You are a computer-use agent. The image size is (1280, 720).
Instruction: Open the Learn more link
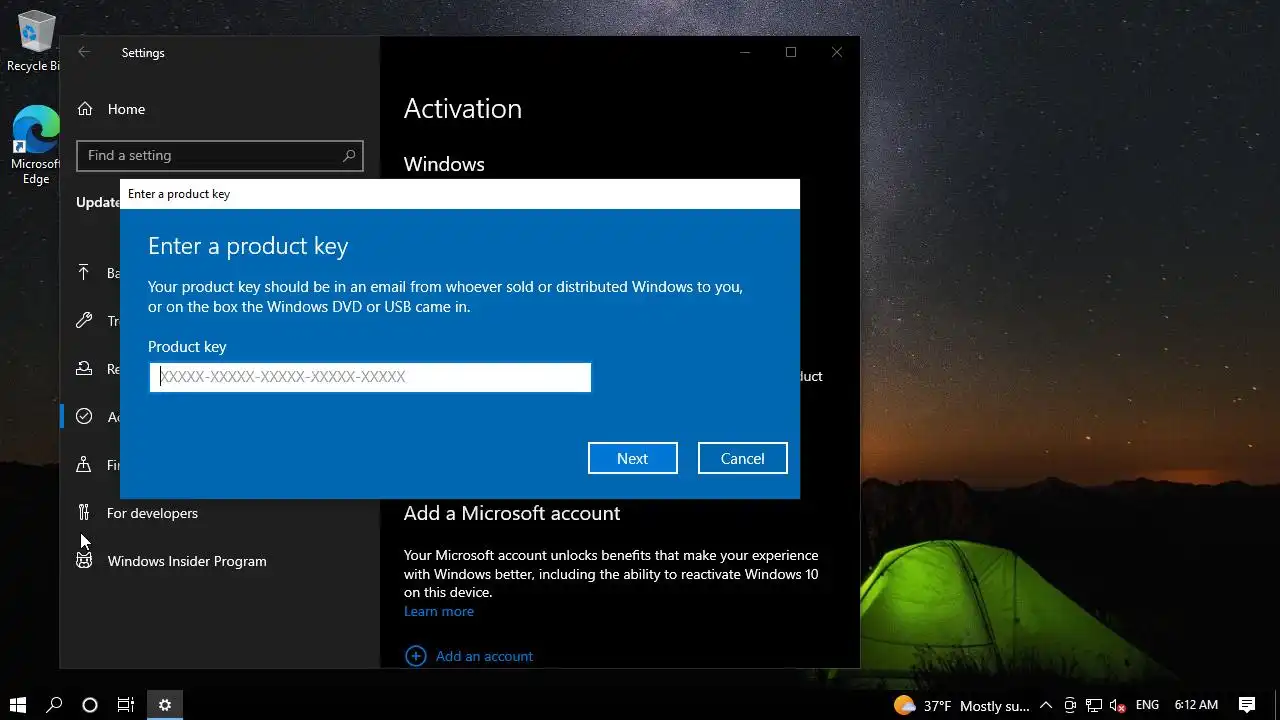pos(439,611)
